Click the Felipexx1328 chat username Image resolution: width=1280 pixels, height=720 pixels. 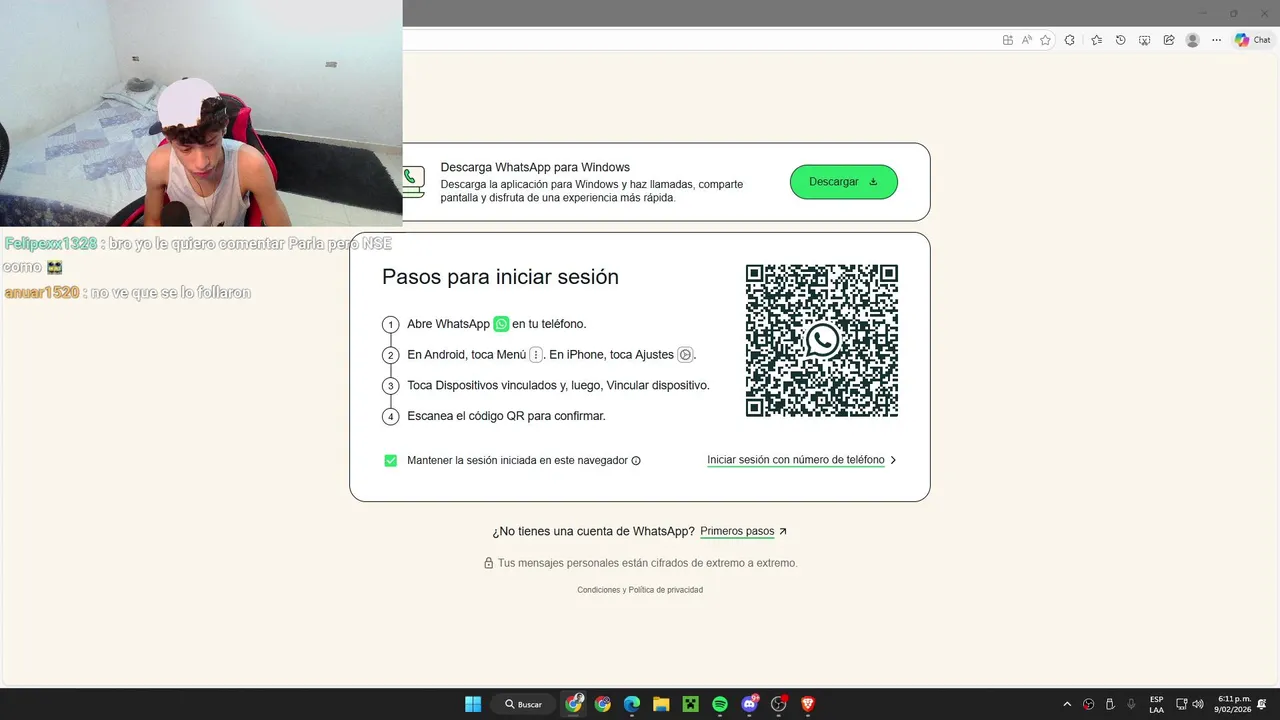click(x=51, y=244)
